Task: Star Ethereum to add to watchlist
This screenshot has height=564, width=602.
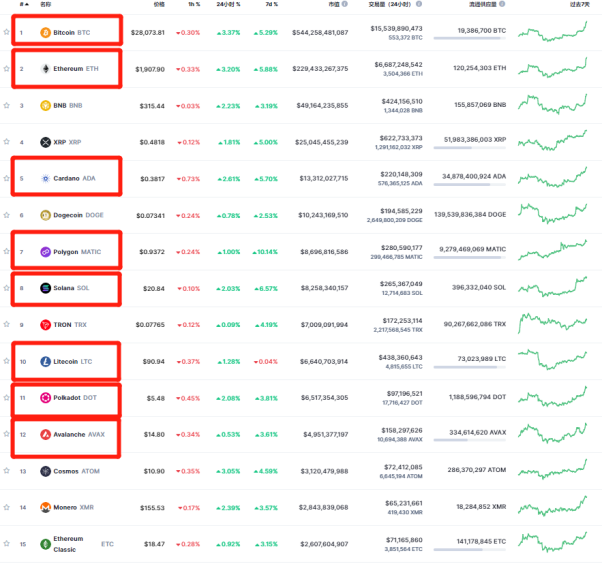Action: [x=7, y=68]
